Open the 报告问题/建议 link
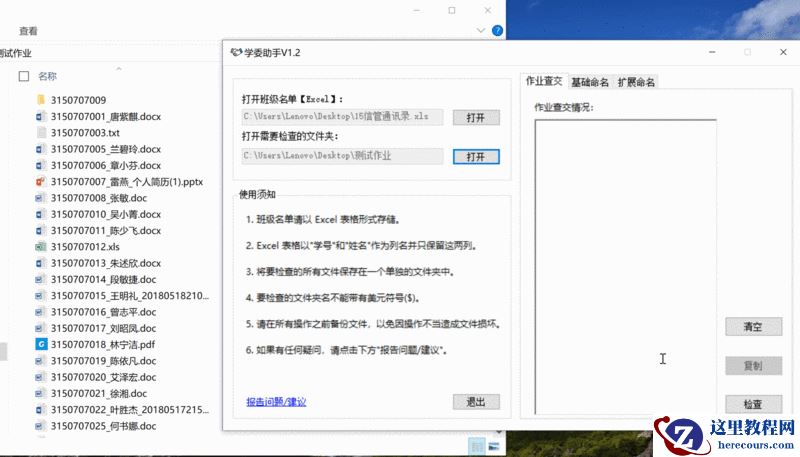Viewport: 800px width, 457px height. tap(276, 402)
